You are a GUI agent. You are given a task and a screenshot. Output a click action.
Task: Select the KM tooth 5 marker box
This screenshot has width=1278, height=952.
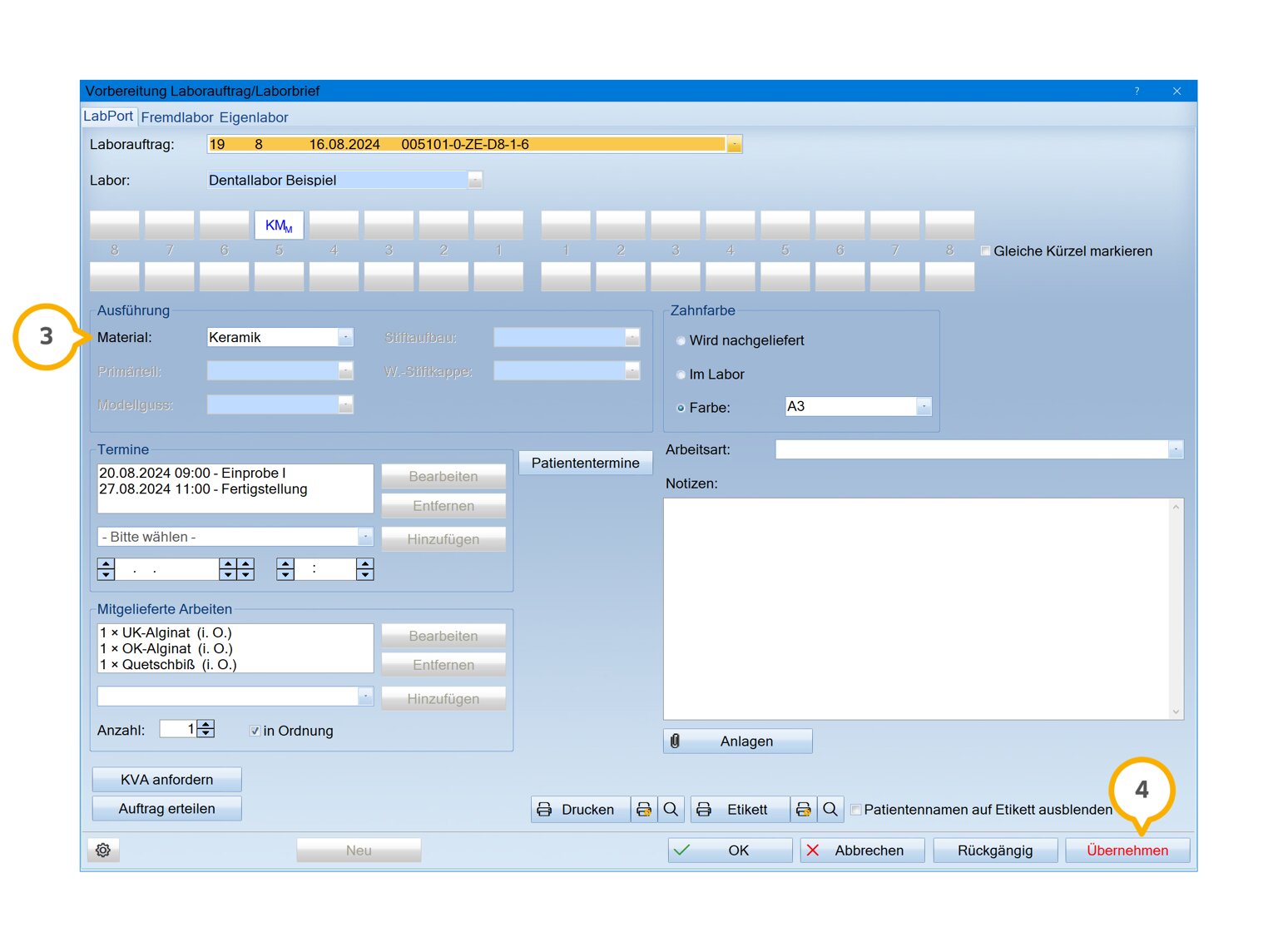pyautogui.click(x=279, y=226)
